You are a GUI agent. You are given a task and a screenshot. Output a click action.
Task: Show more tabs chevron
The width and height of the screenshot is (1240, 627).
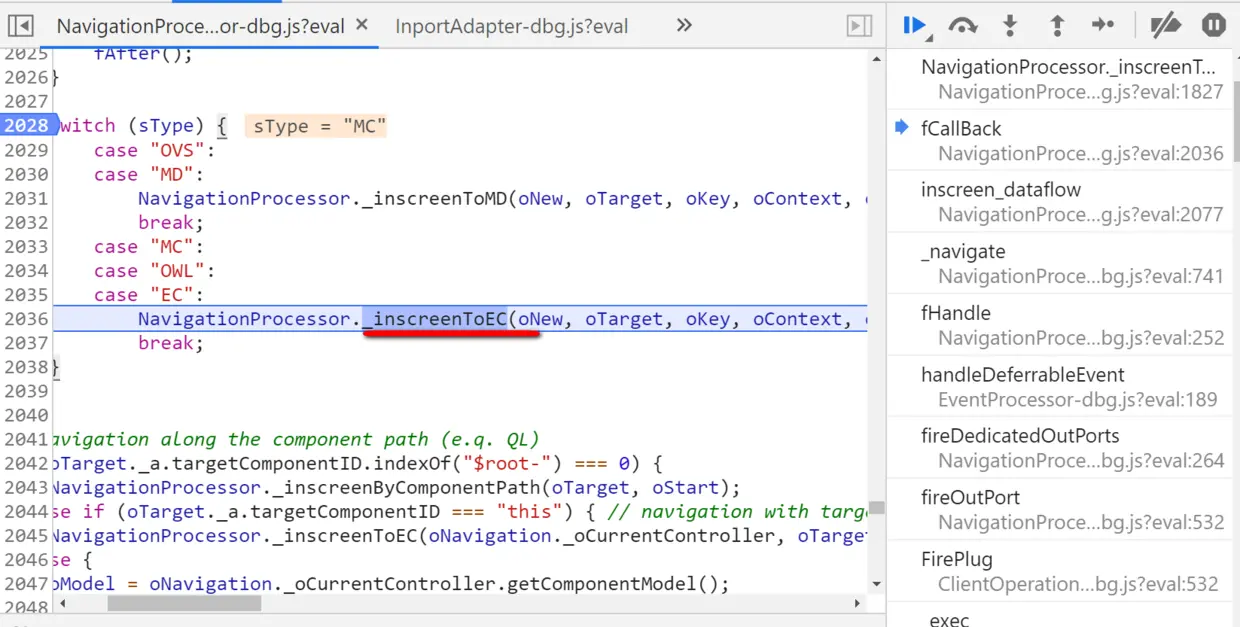click(x=684, y=26)
